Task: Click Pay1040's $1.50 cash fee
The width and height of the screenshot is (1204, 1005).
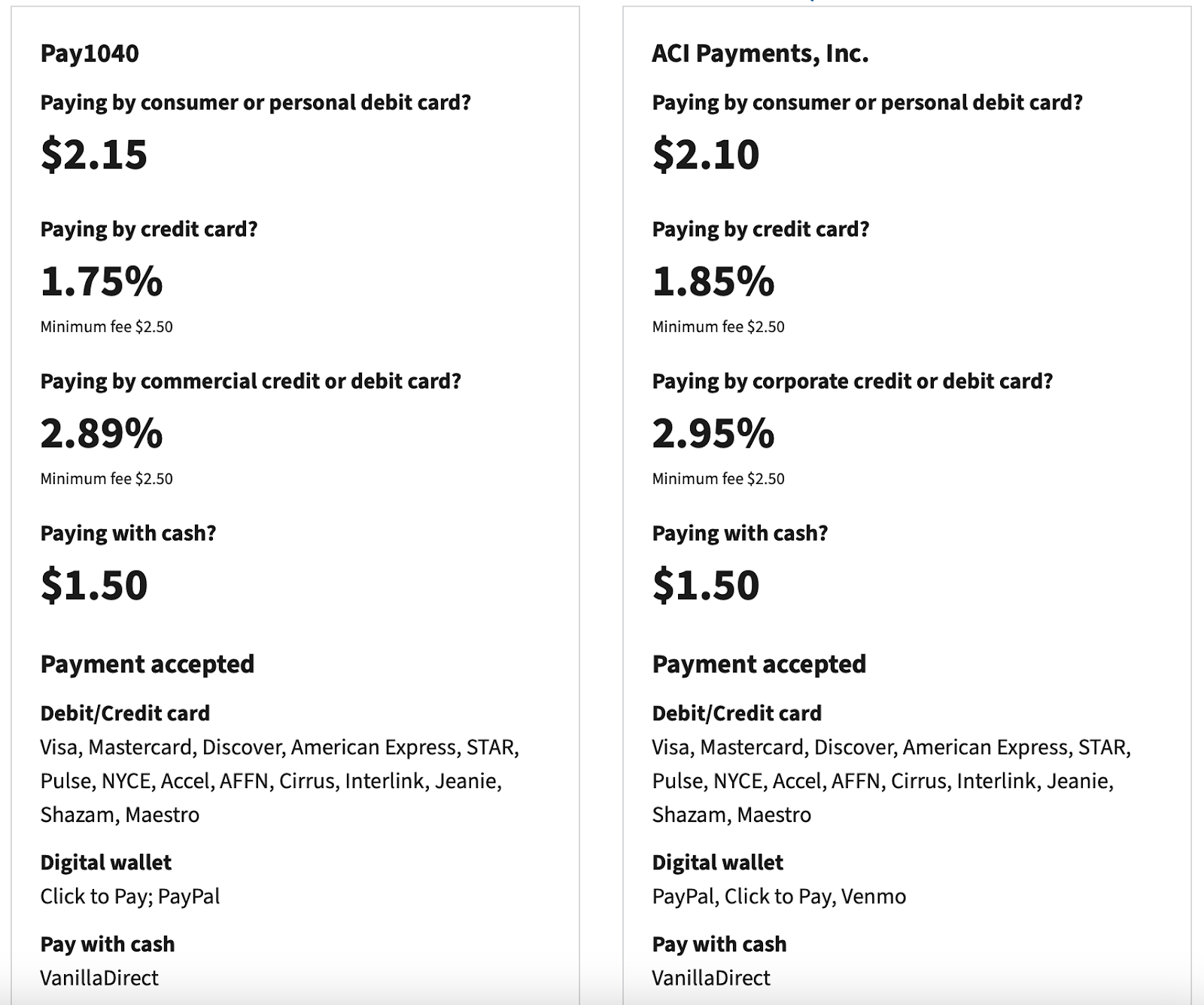Action: tap(94, 585)
